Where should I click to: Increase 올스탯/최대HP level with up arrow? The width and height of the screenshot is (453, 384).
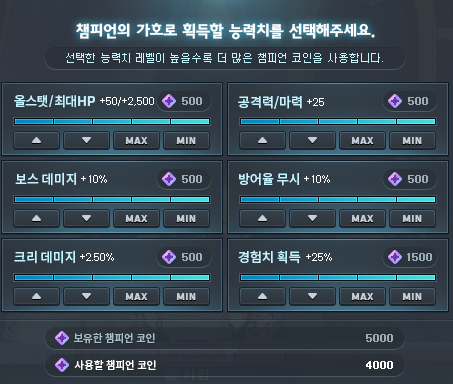[36, 140]
